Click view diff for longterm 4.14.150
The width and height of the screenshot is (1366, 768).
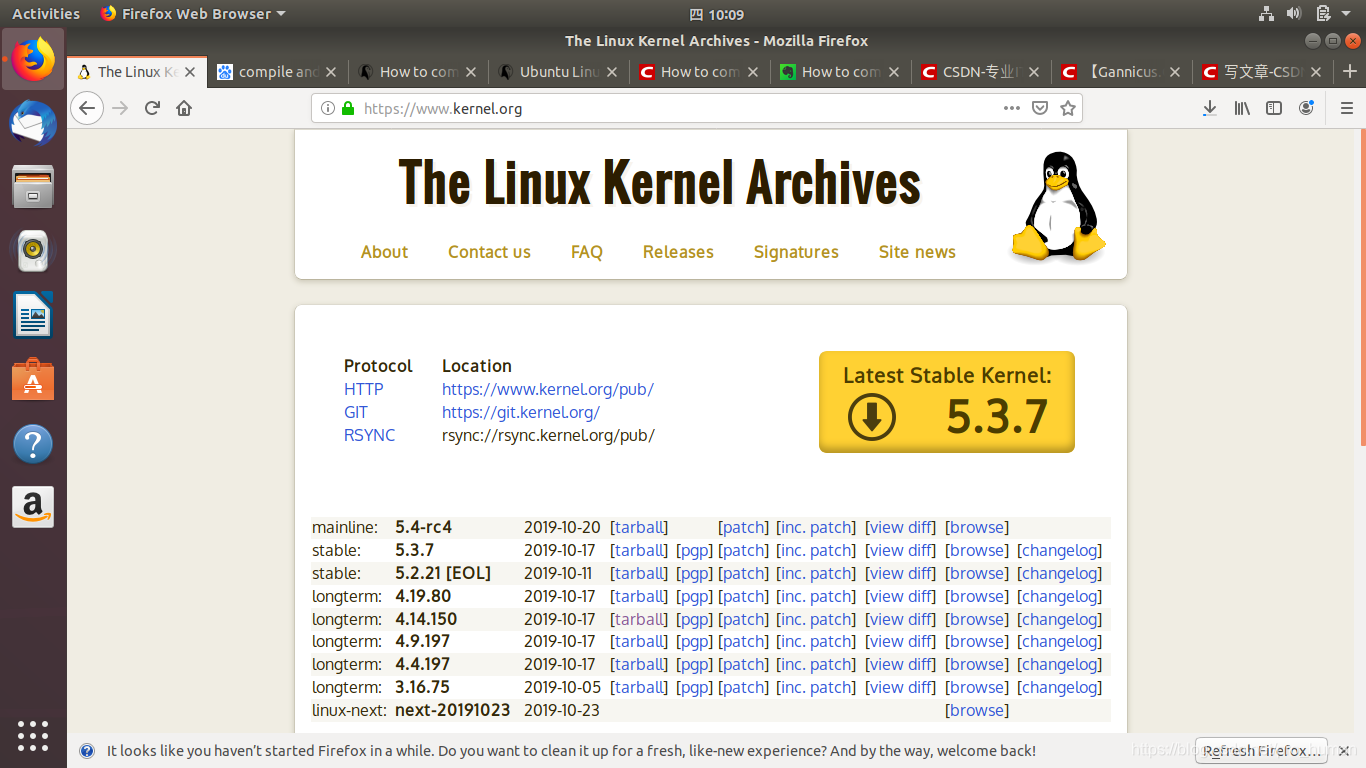pyautogui.click(x=900, y=619)
